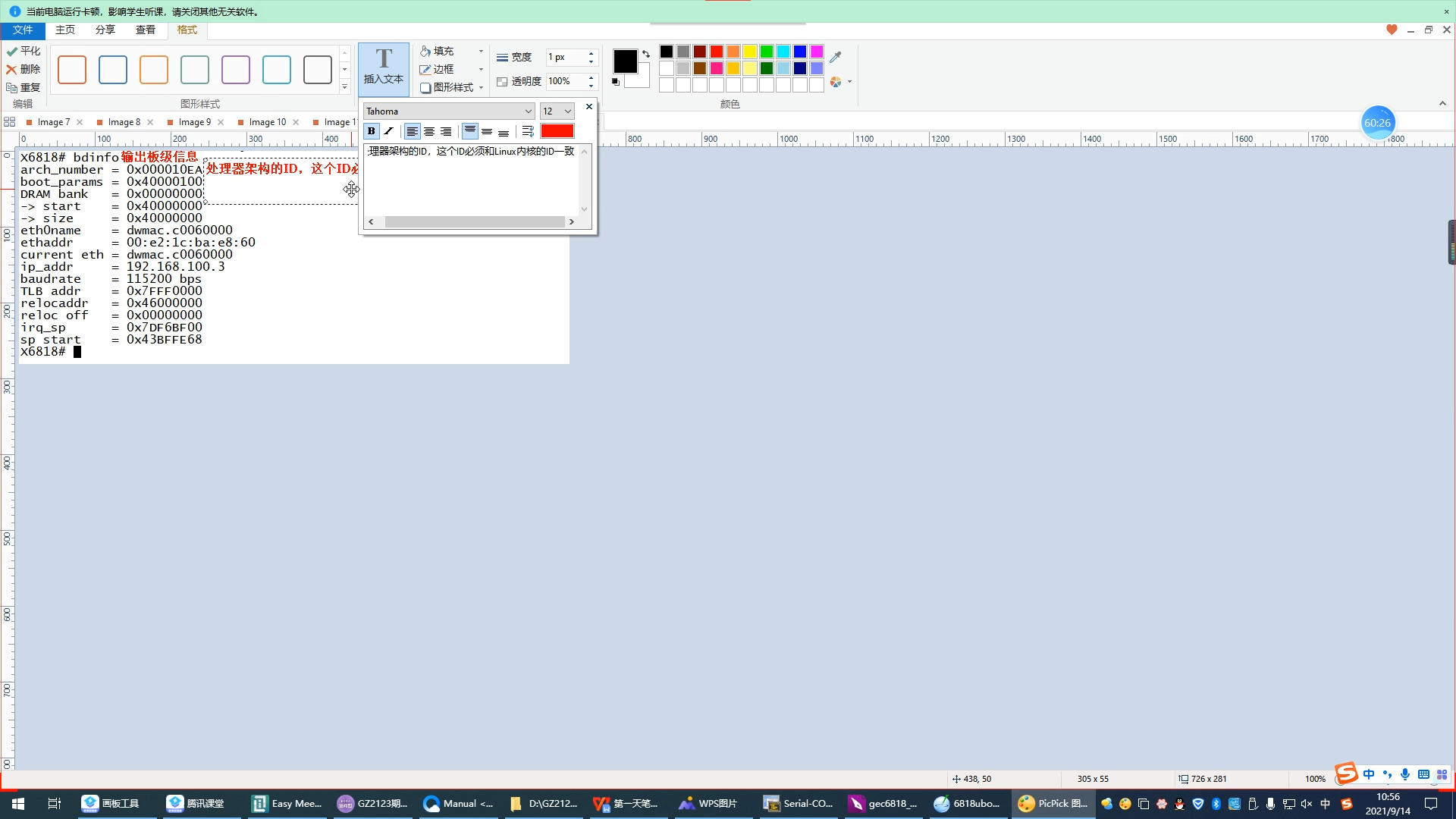The height and width of the screenshot is (819, 1456).
Task: Decrease the opacity (透明度) stepper
Action: click(591, 85)
